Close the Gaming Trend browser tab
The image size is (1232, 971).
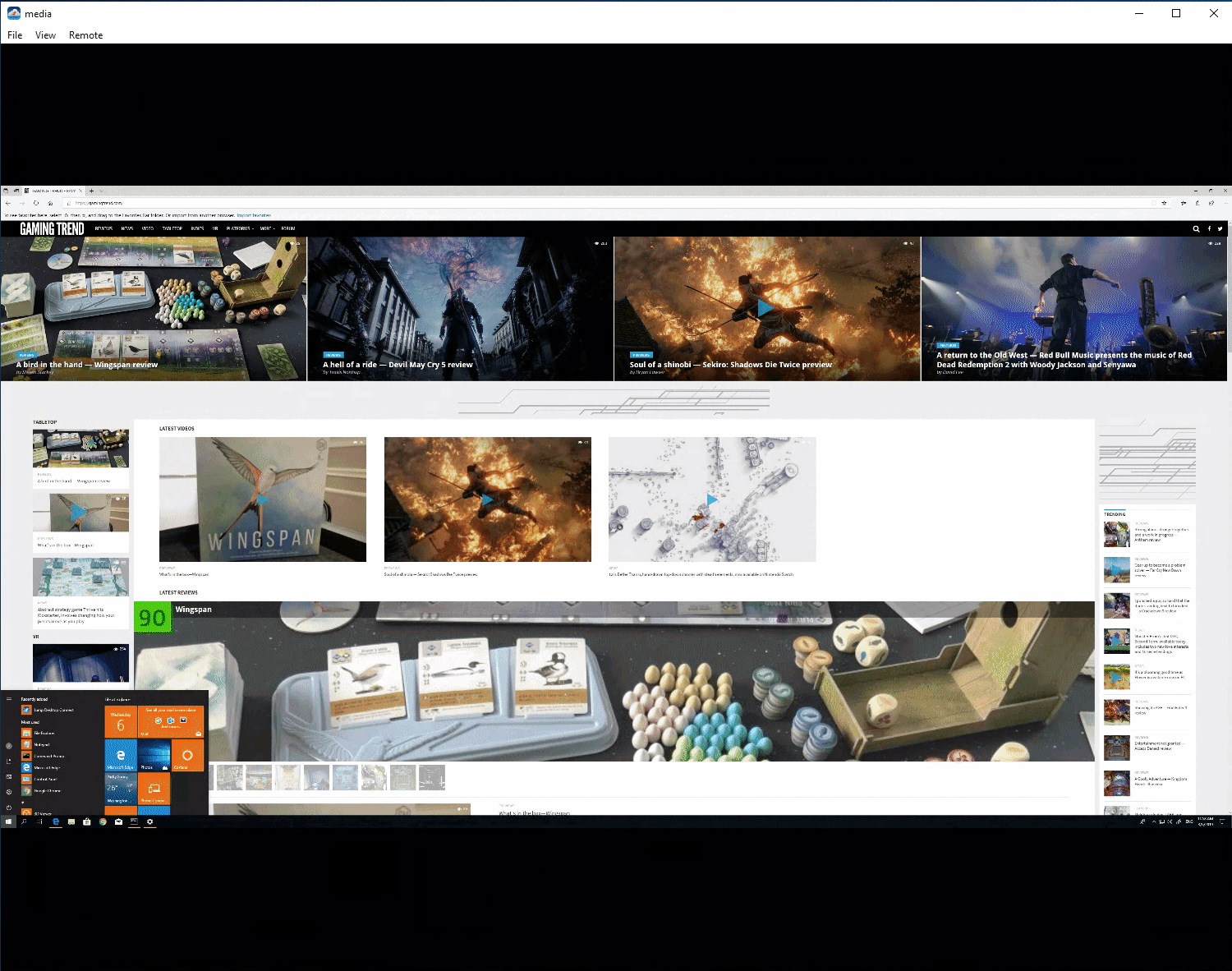click(x=80, y=191)
